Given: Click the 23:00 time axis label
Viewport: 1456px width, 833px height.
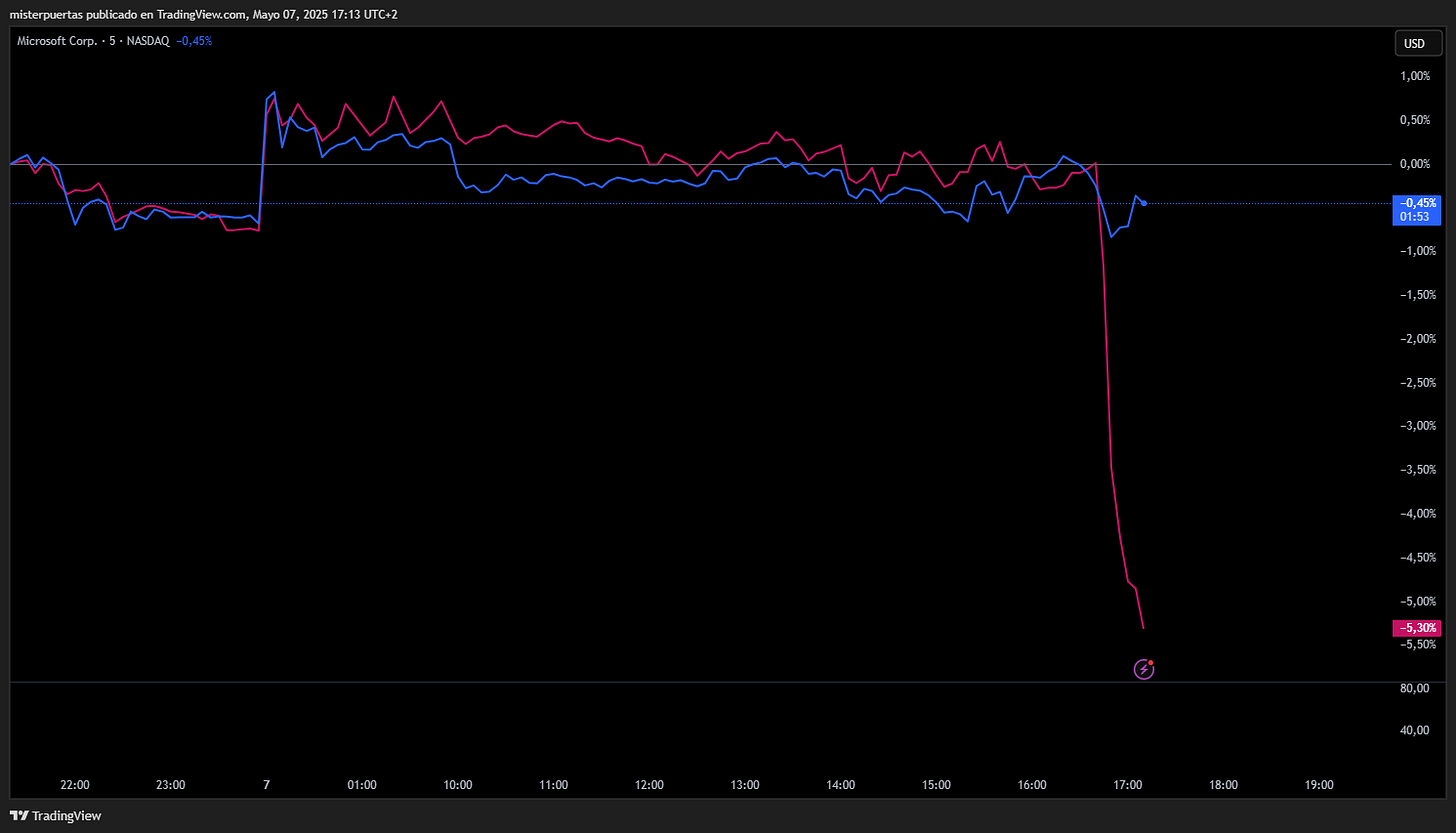Looking at the screenshot, I should point(171,785).
